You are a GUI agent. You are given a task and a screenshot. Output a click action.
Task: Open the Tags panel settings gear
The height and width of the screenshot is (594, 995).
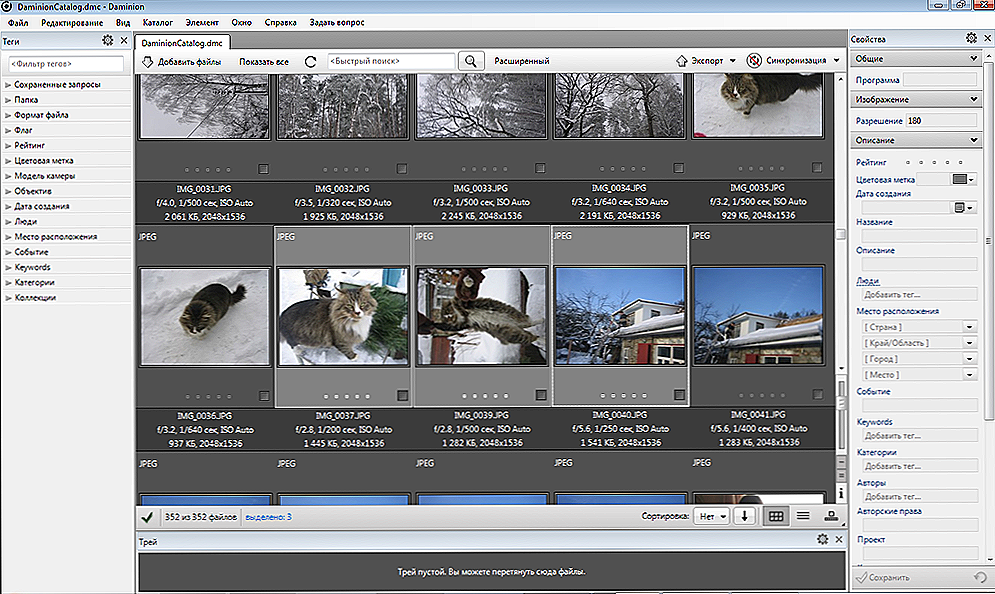(x=106, y=41)
